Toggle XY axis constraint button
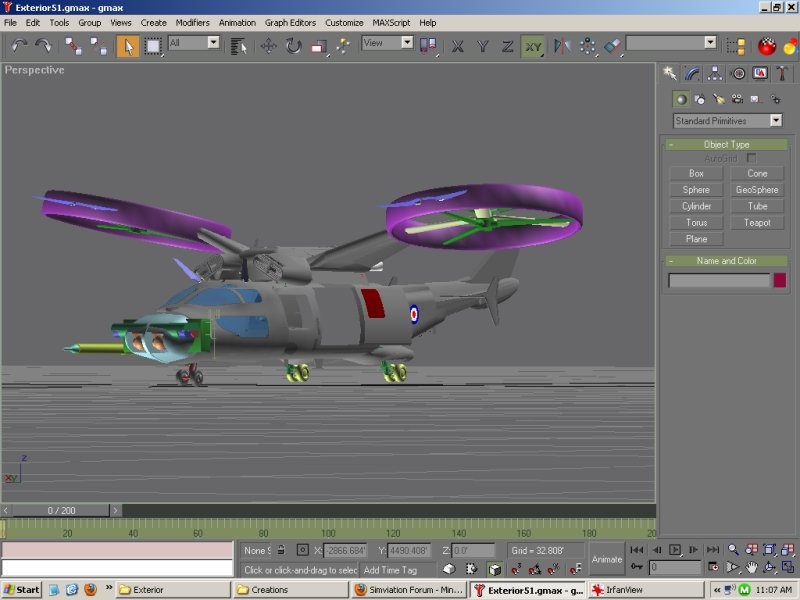800x600 pixels. tap(533, 45)
